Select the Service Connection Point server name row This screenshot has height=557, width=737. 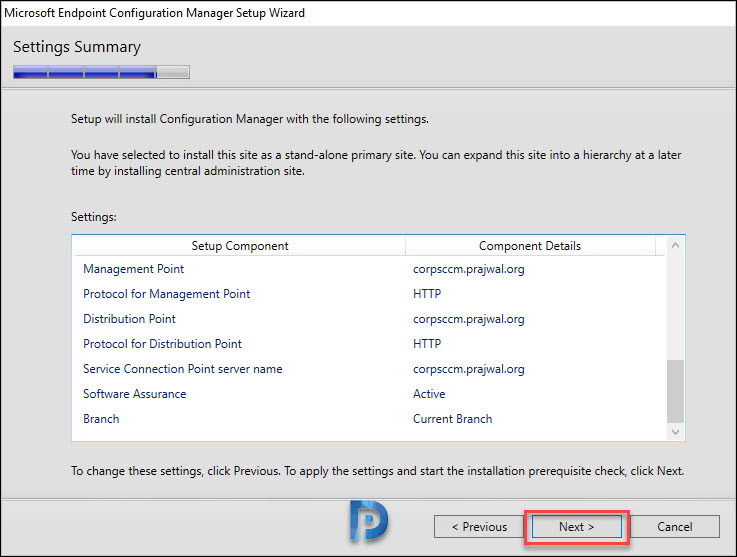tap(369, 369)
